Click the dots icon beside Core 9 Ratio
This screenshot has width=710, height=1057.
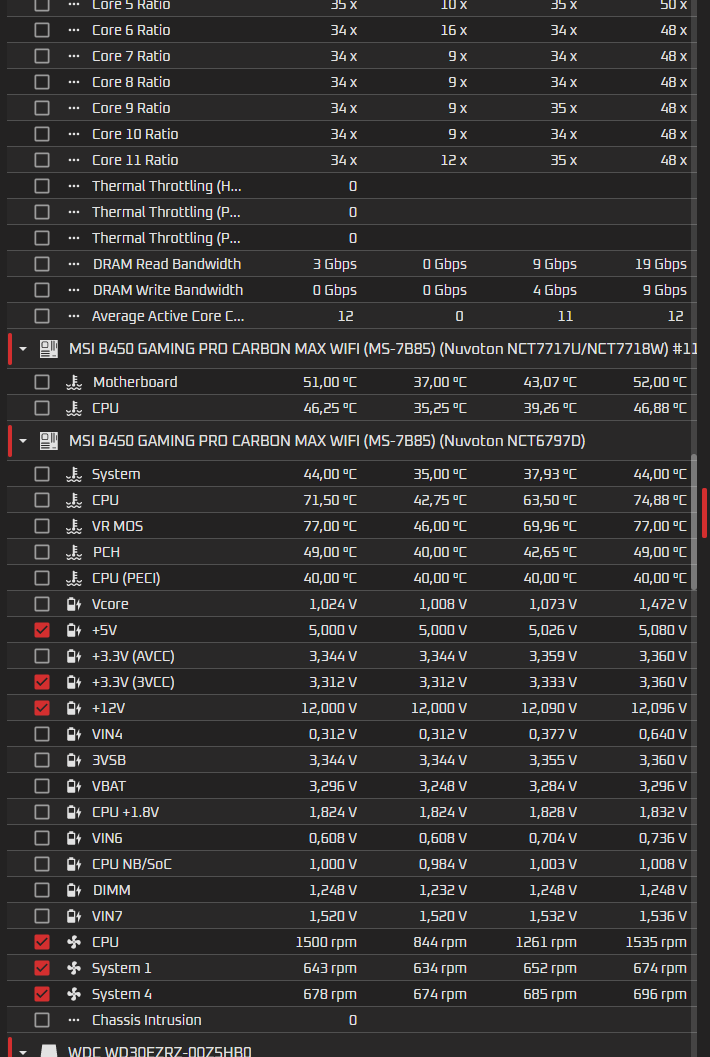[73, 108]
